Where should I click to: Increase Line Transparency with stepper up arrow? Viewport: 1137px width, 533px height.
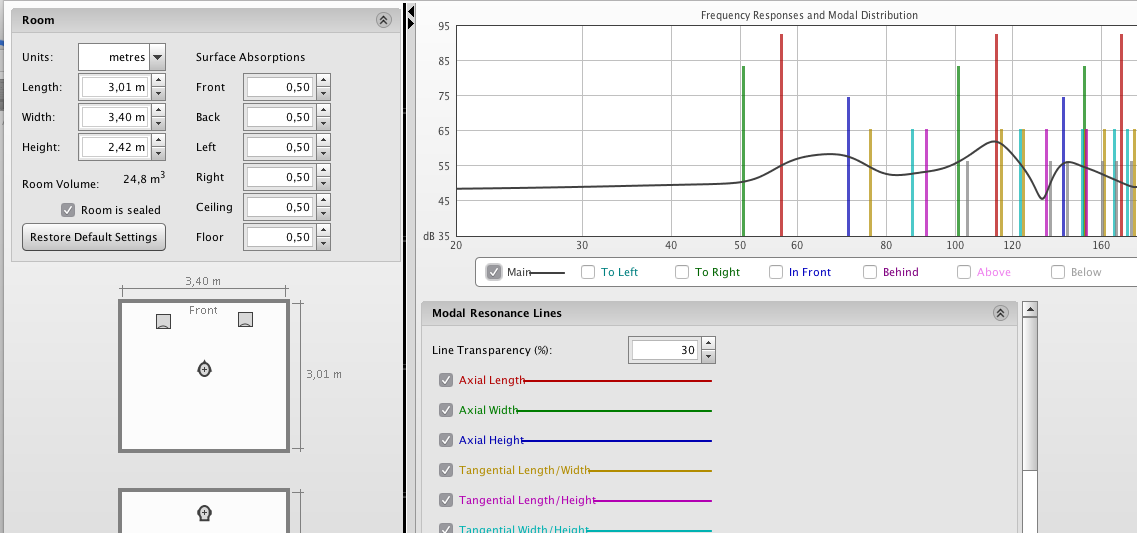point(709,344)
